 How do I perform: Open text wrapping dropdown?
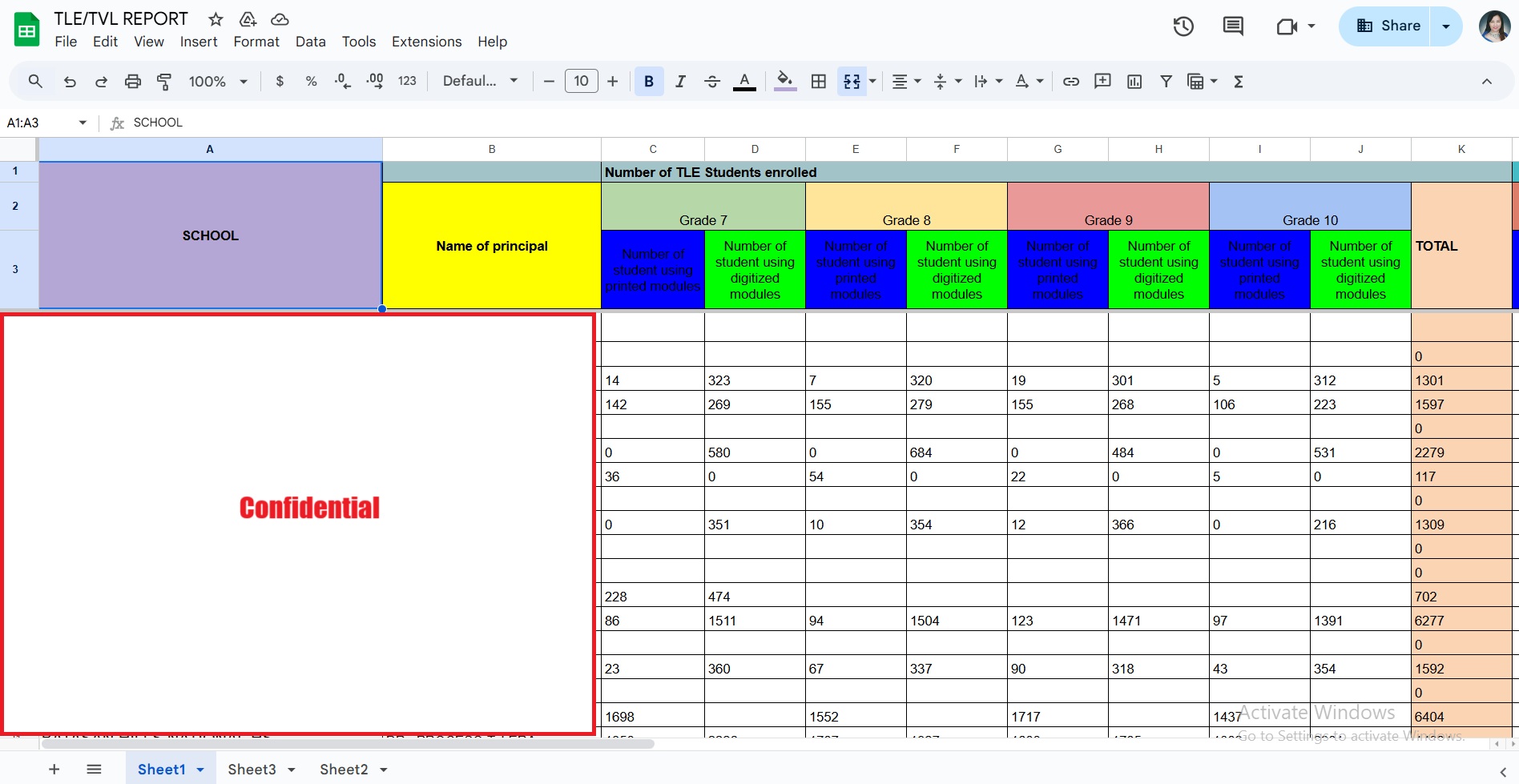point(988,81)
